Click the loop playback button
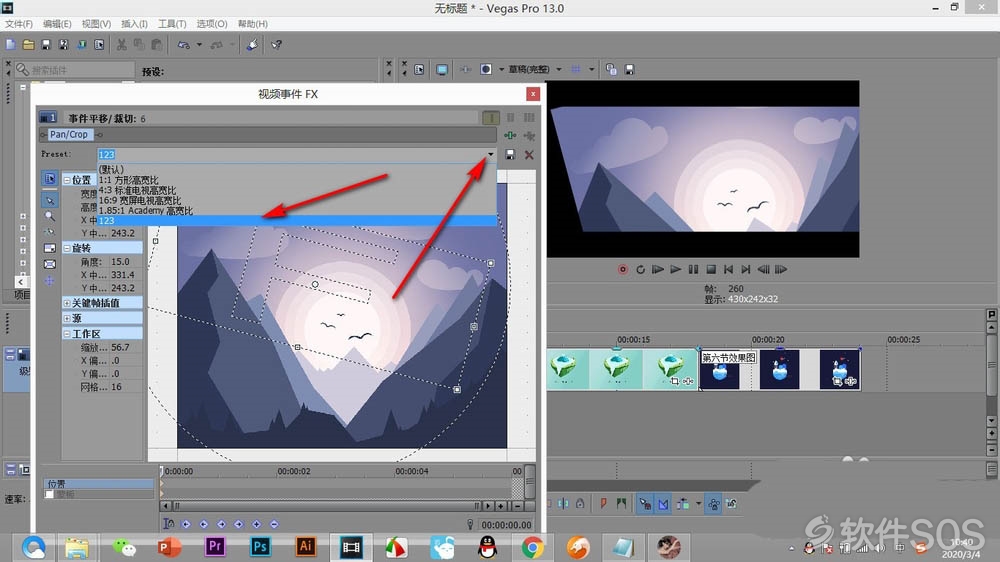This screenshot has width=1000, height=562. pyautogui.click(x=640, y=269)
